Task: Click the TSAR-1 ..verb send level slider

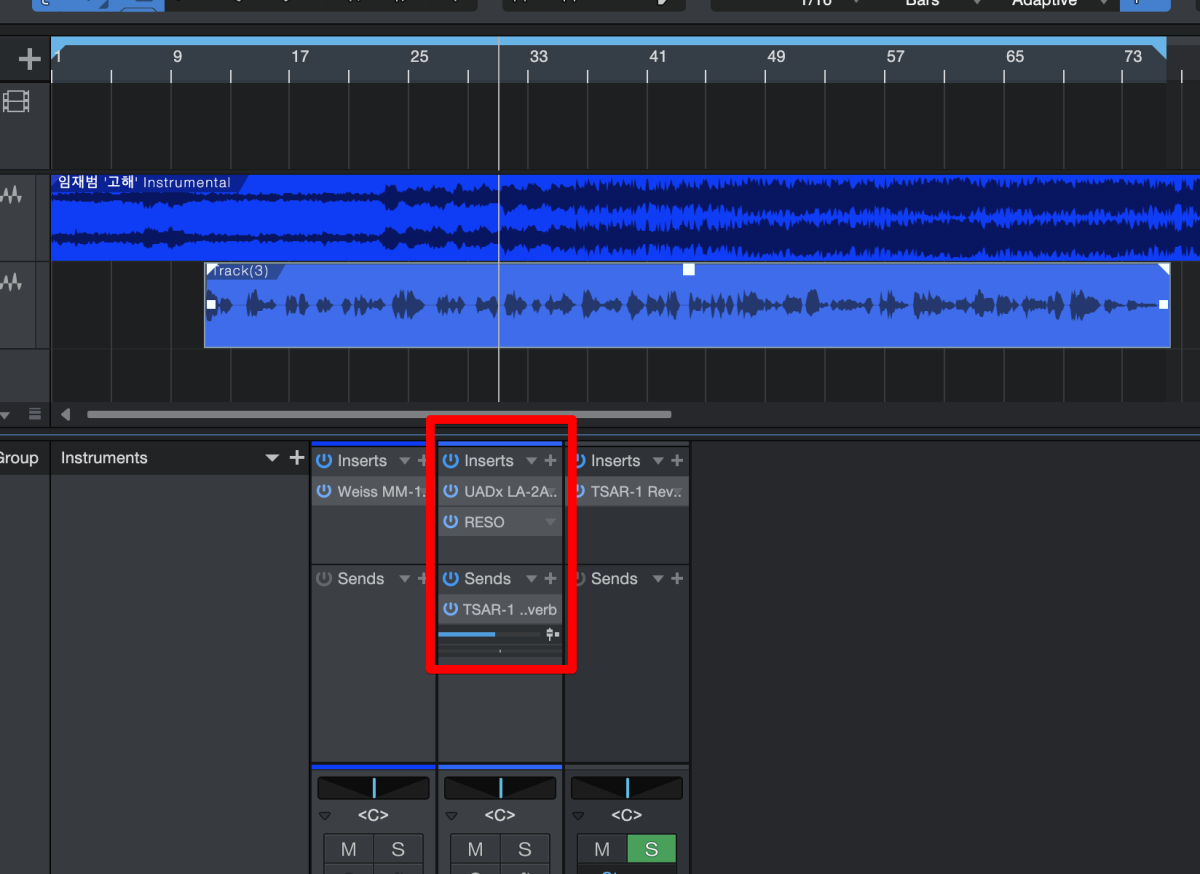Action: (490, 634)
